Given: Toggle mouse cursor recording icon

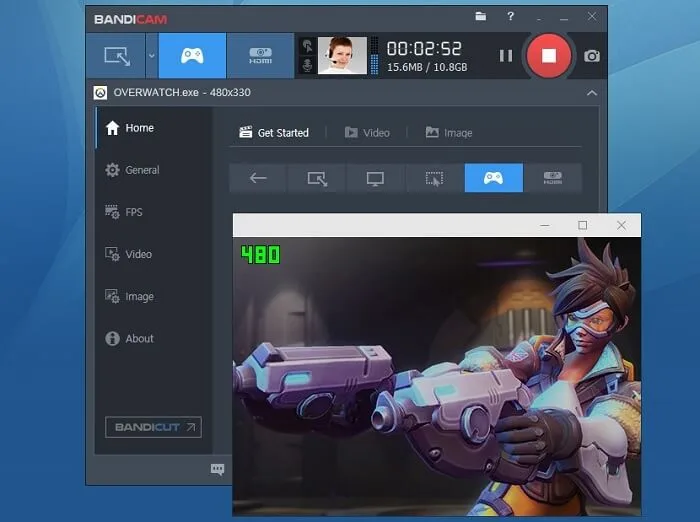Looking at the screenshot, I should 307,46.
